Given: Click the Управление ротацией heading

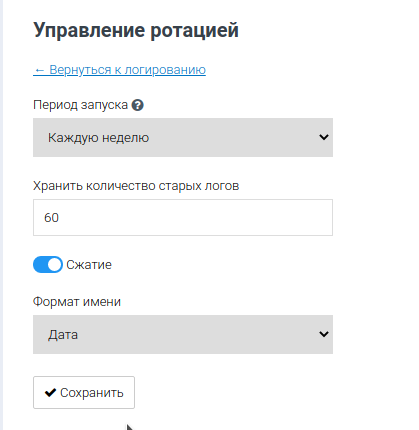Looking at the screenshot, I should [x=136, y=31].
